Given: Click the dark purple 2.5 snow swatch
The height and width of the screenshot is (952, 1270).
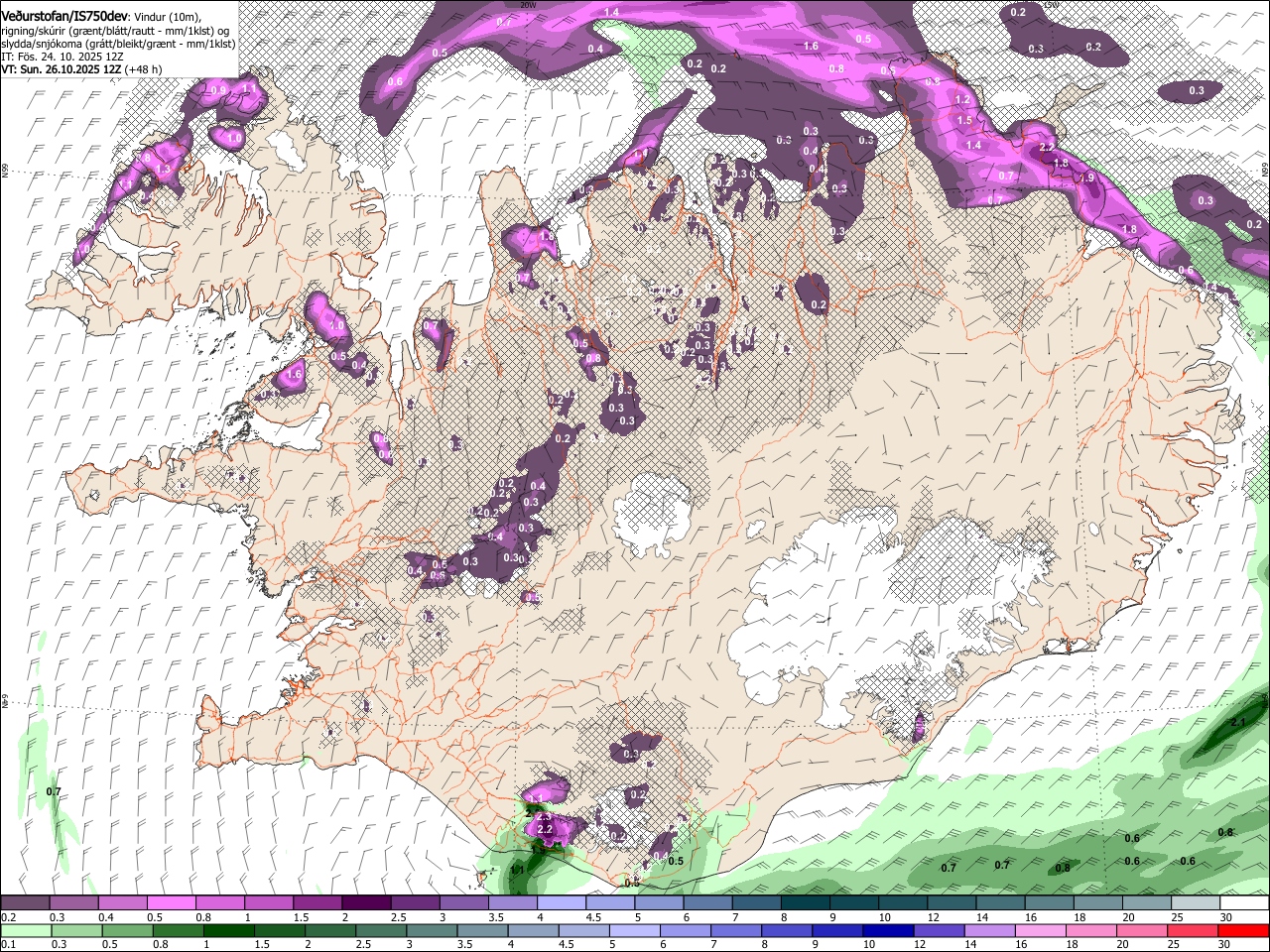Looking at the screenshot, I should point(415,903).
